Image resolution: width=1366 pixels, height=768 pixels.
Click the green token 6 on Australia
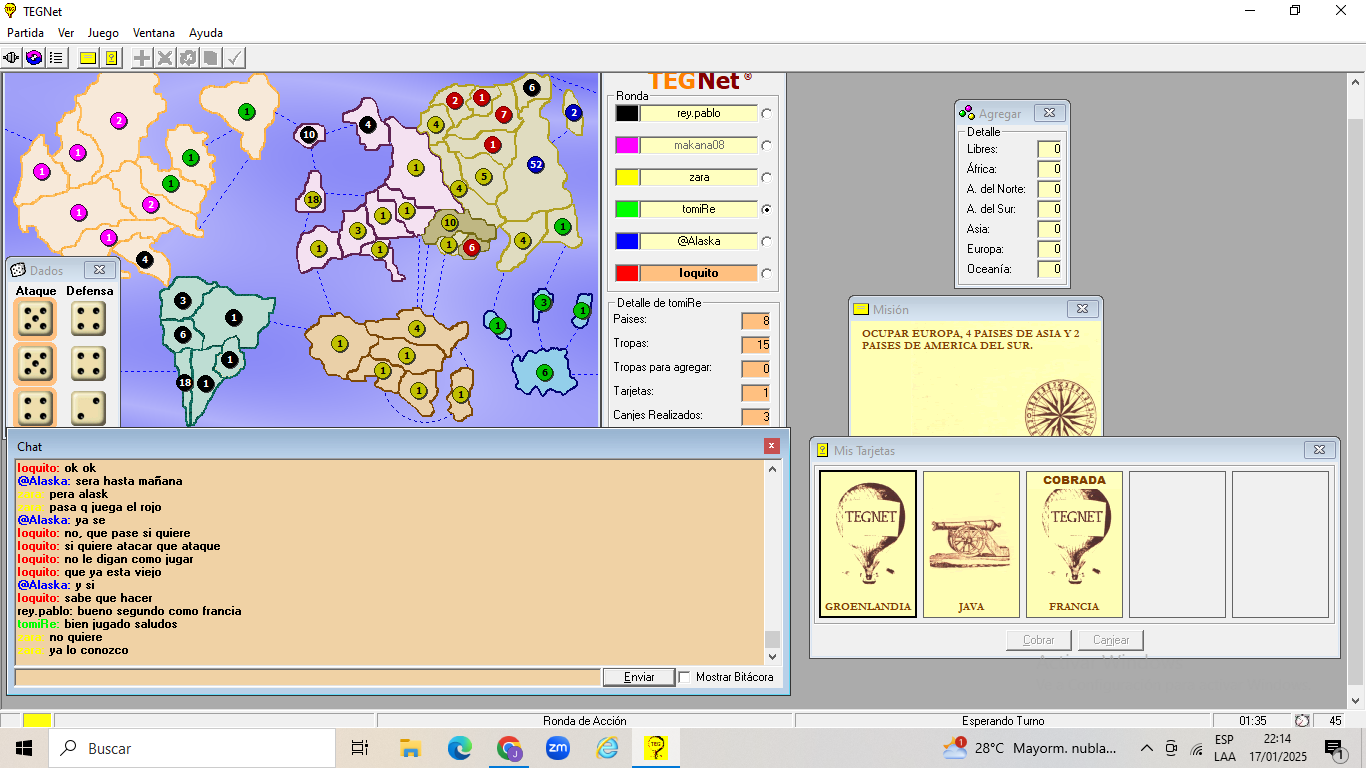click(x=545, y=373)
